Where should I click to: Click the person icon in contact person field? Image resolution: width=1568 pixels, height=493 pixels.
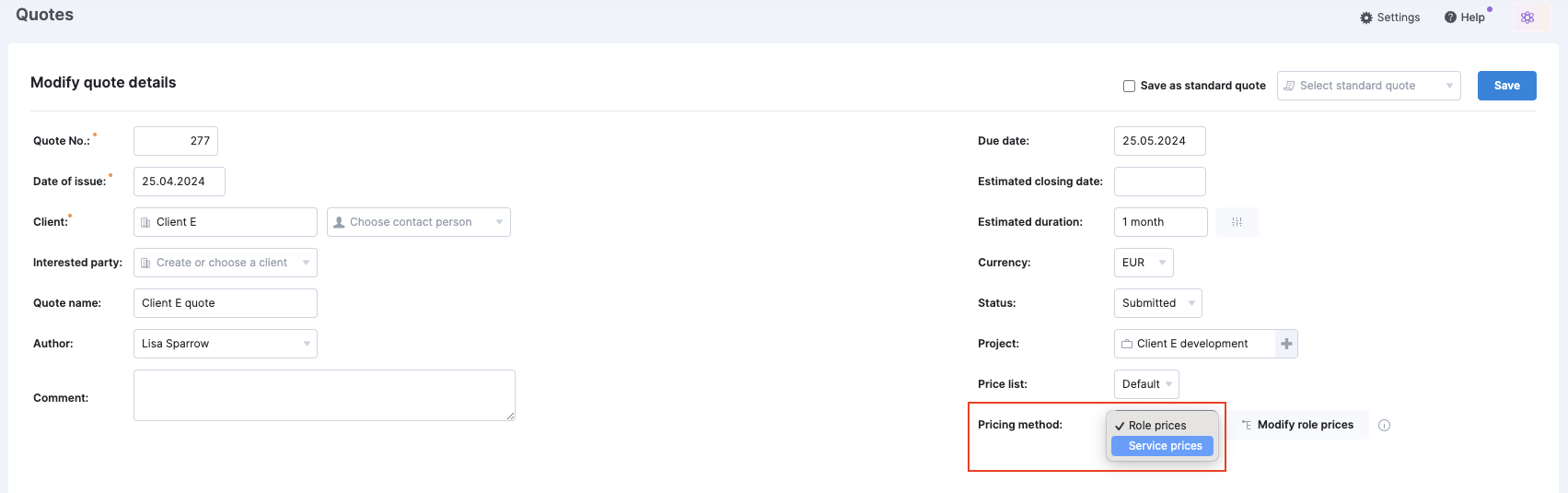tap(339, 222)
